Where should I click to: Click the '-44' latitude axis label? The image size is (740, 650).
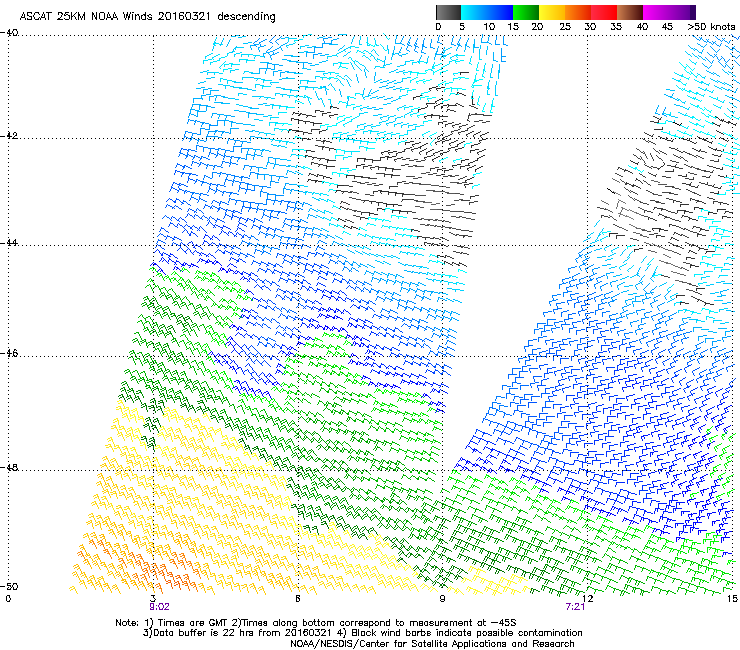tap(9, 243)
